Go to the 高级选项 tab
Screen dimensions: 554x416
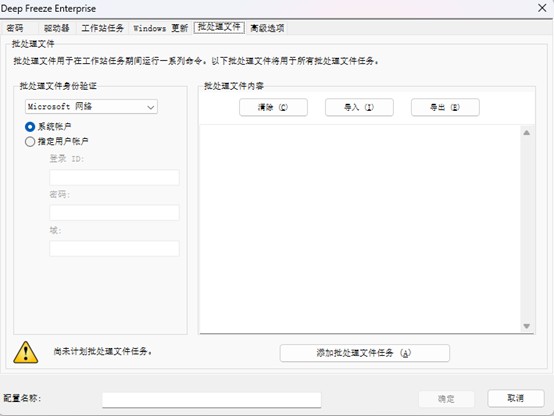point(267,28)
